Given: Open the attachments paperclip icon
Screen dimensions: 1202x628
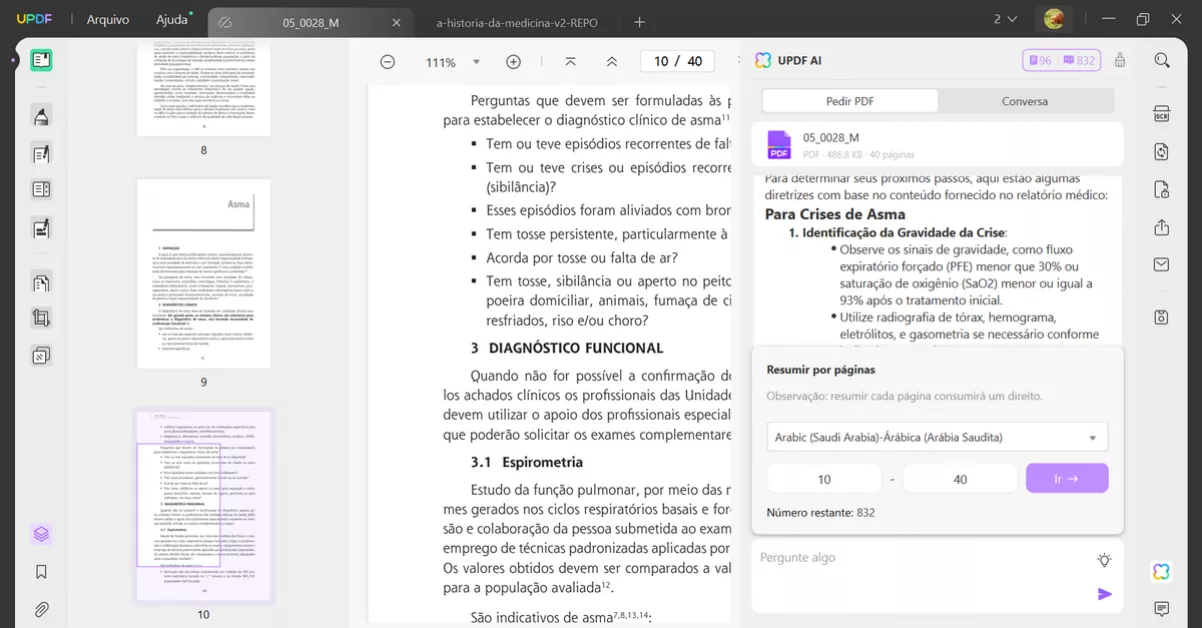Looking at the screenshot, I should pos(41,609).
